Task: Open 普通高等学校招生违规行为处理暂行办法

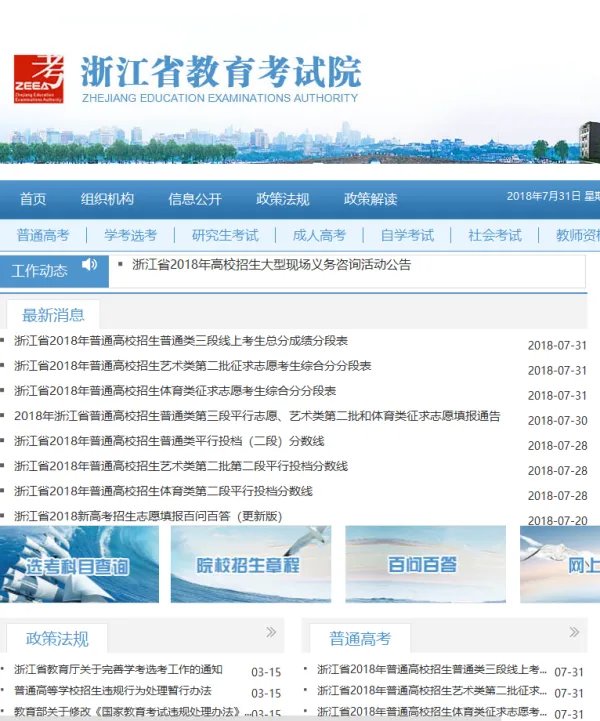Action: [x=113, y=690]
